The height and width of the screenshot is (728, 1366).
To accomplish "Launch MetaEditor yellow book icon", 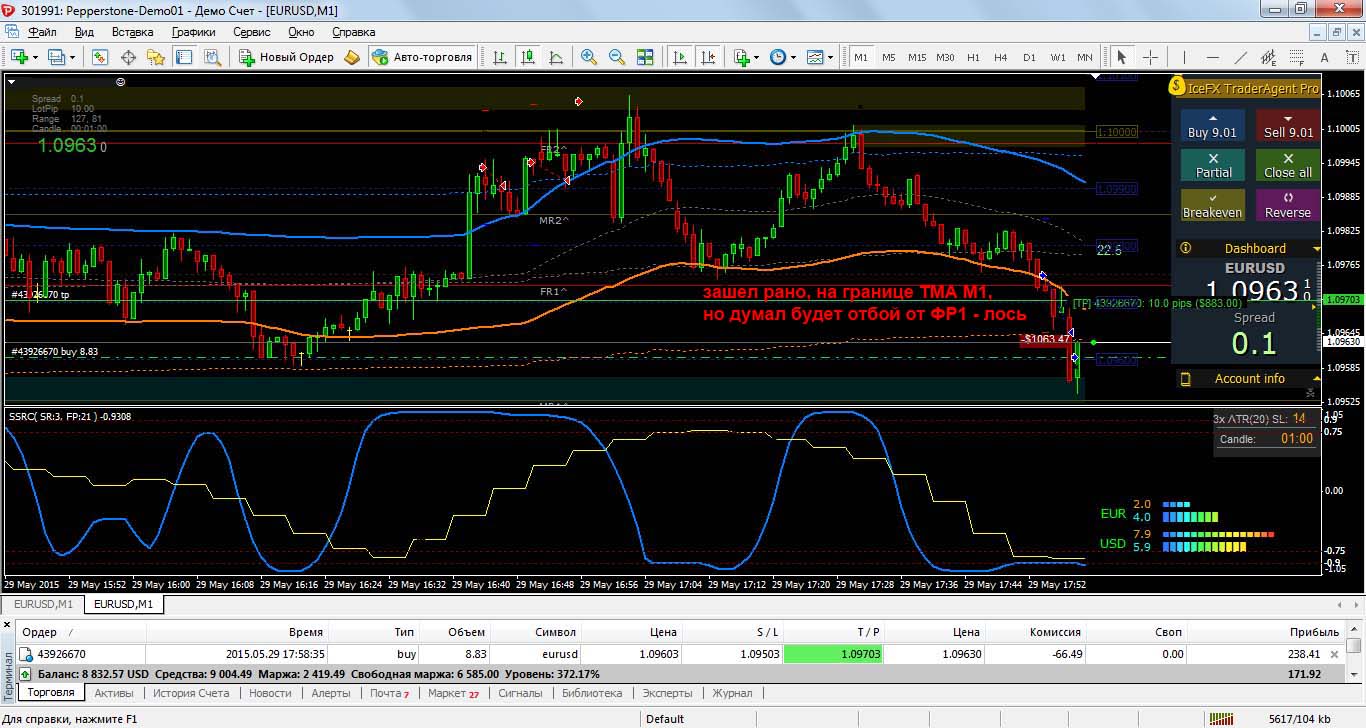I will 352,57.
